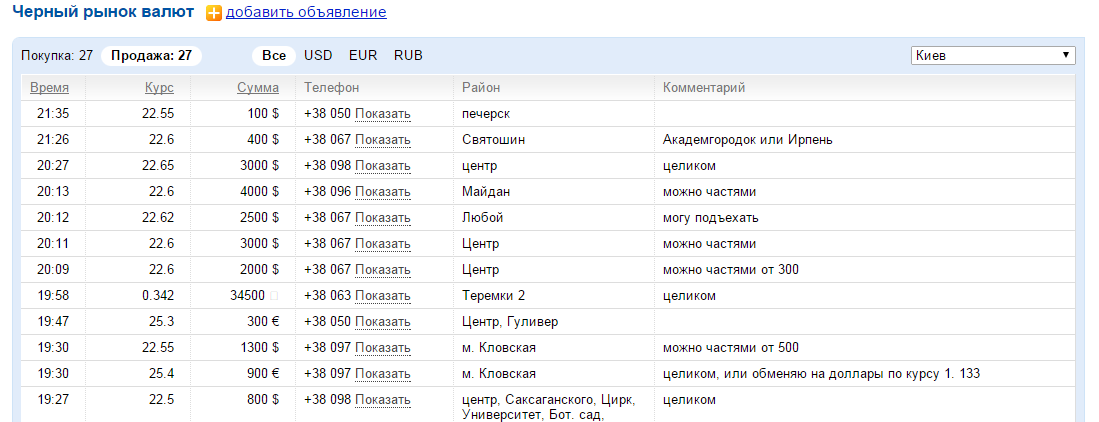1099x422 pixels.
Task: Reveal phone for the Майдан 4000 $ listing
Action: pos(383,192)
